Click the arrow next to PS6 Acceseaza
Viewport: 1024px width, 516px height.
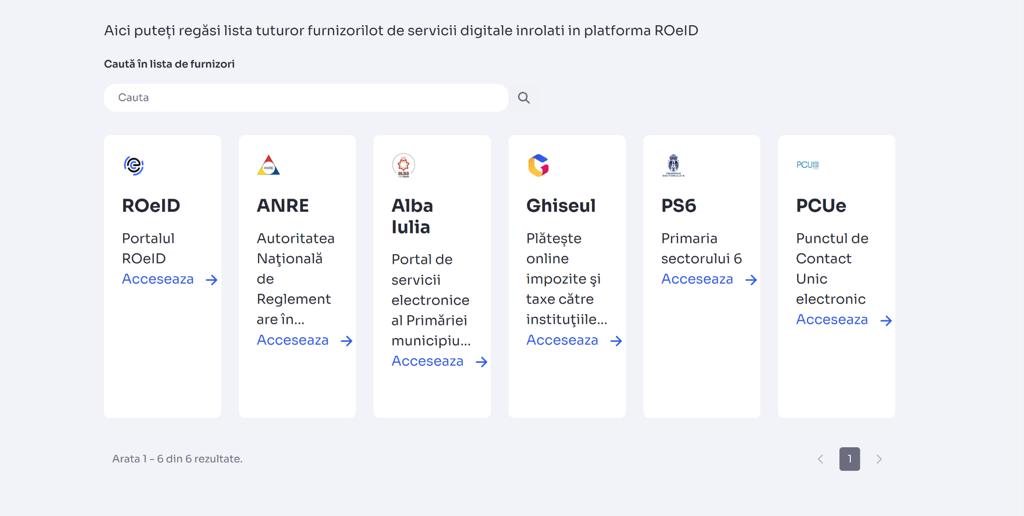[751, 280]
